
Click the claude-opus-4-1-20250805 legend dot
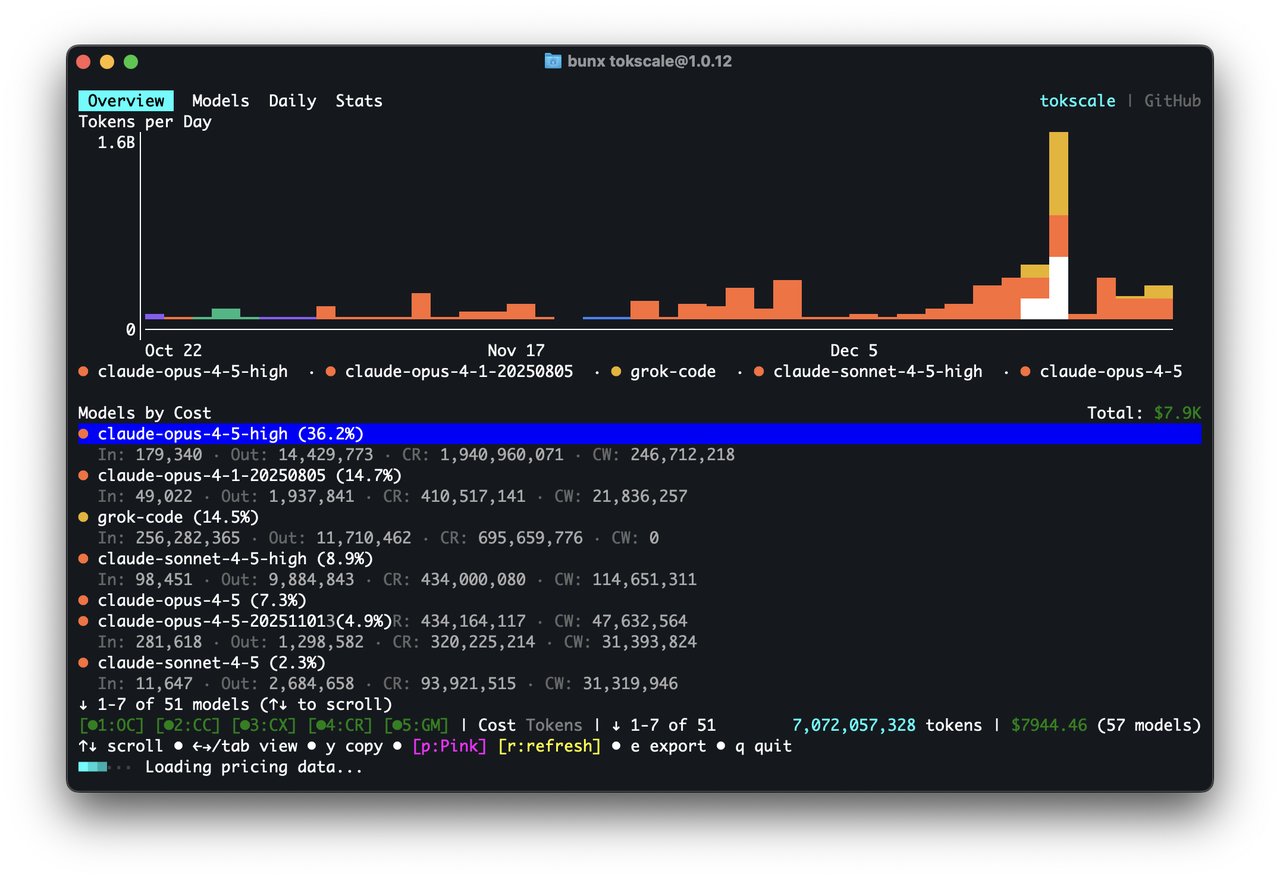tap(332, 371)
